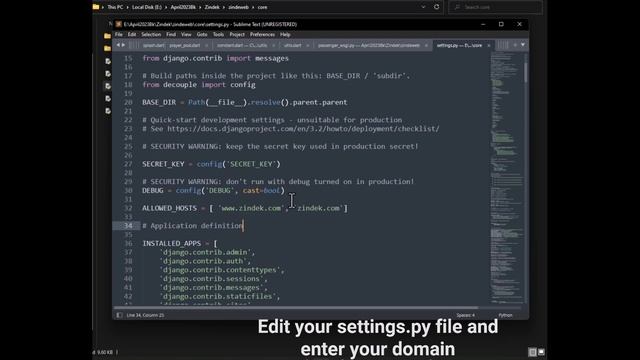Click zindeweb breadcrumb in Explorer
The image size is (640, 360).
pos(238,7)
